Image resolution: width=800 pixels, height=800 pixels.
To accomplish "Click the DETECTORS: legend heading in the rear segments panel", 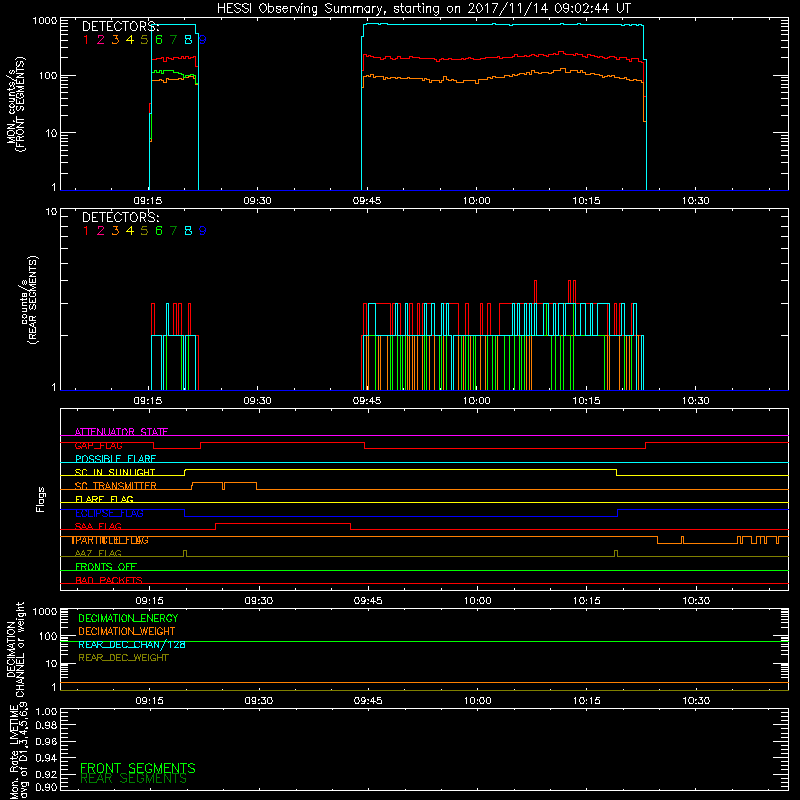I will click(x=121, y=218).
